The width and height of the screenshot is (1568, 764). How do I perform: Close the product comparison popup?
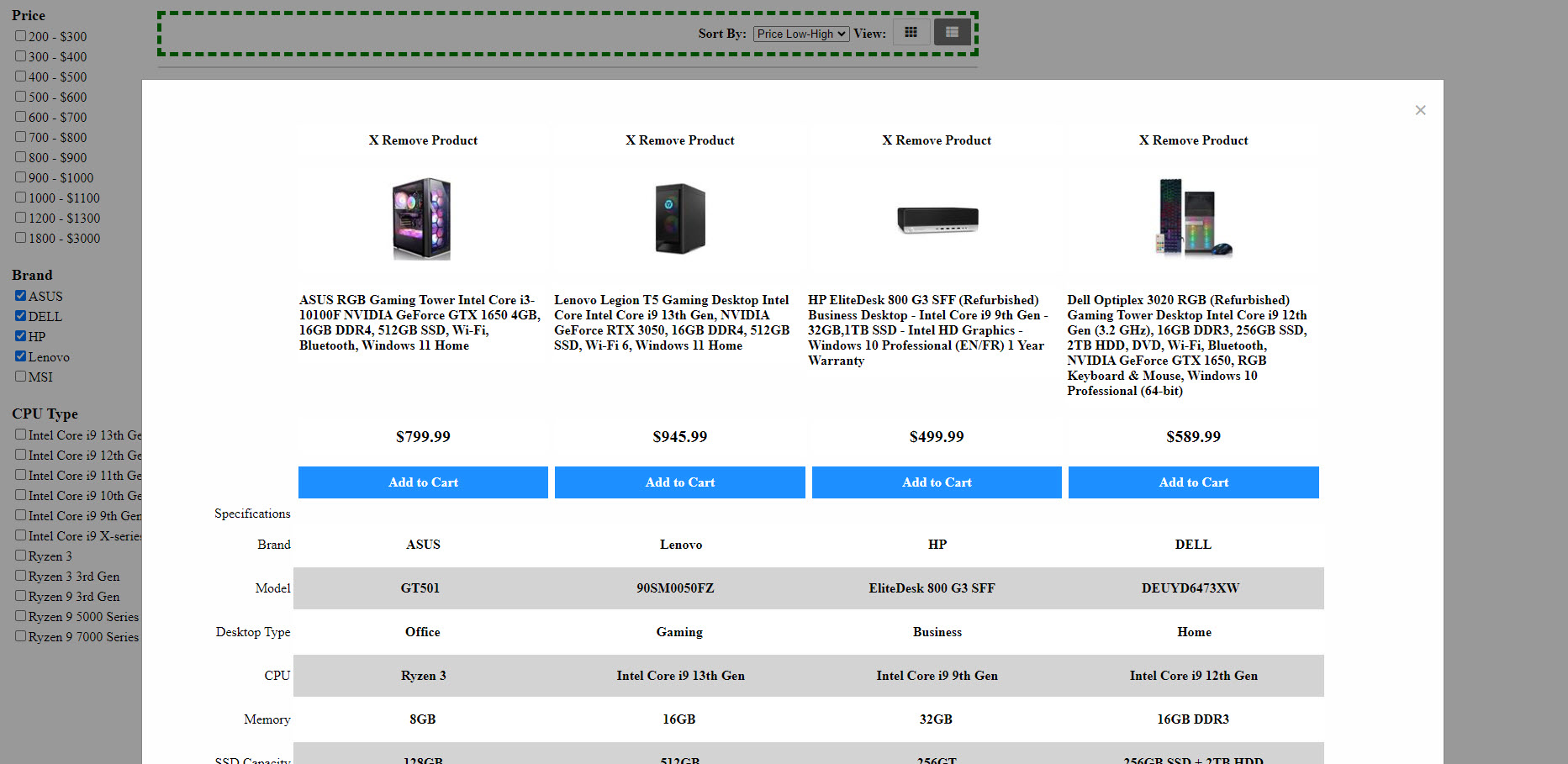pyautogui.click(x=1420, y=110)
